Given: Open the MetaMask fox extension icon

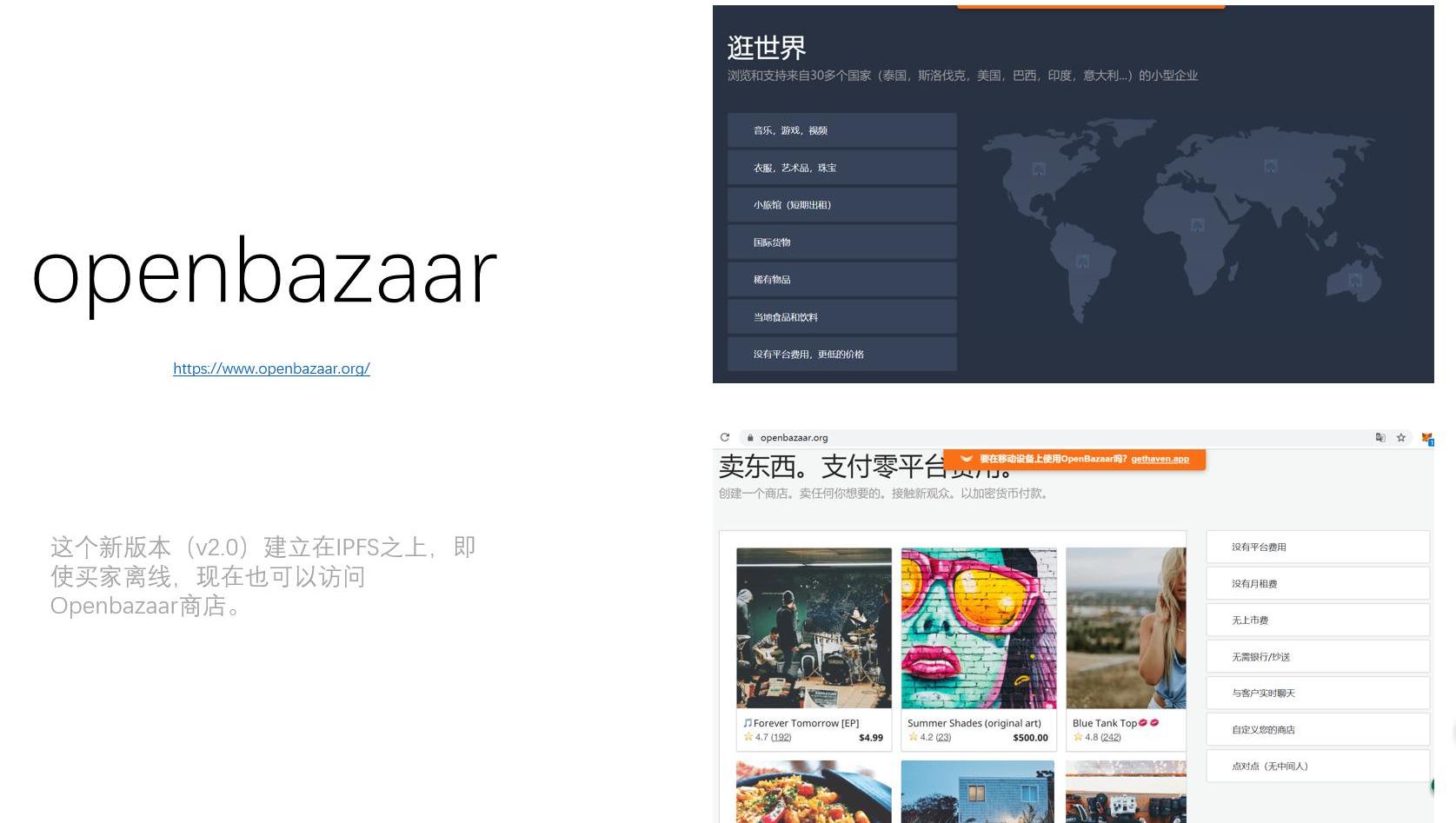Looking at the screenshot, I should pos(1426,438).
